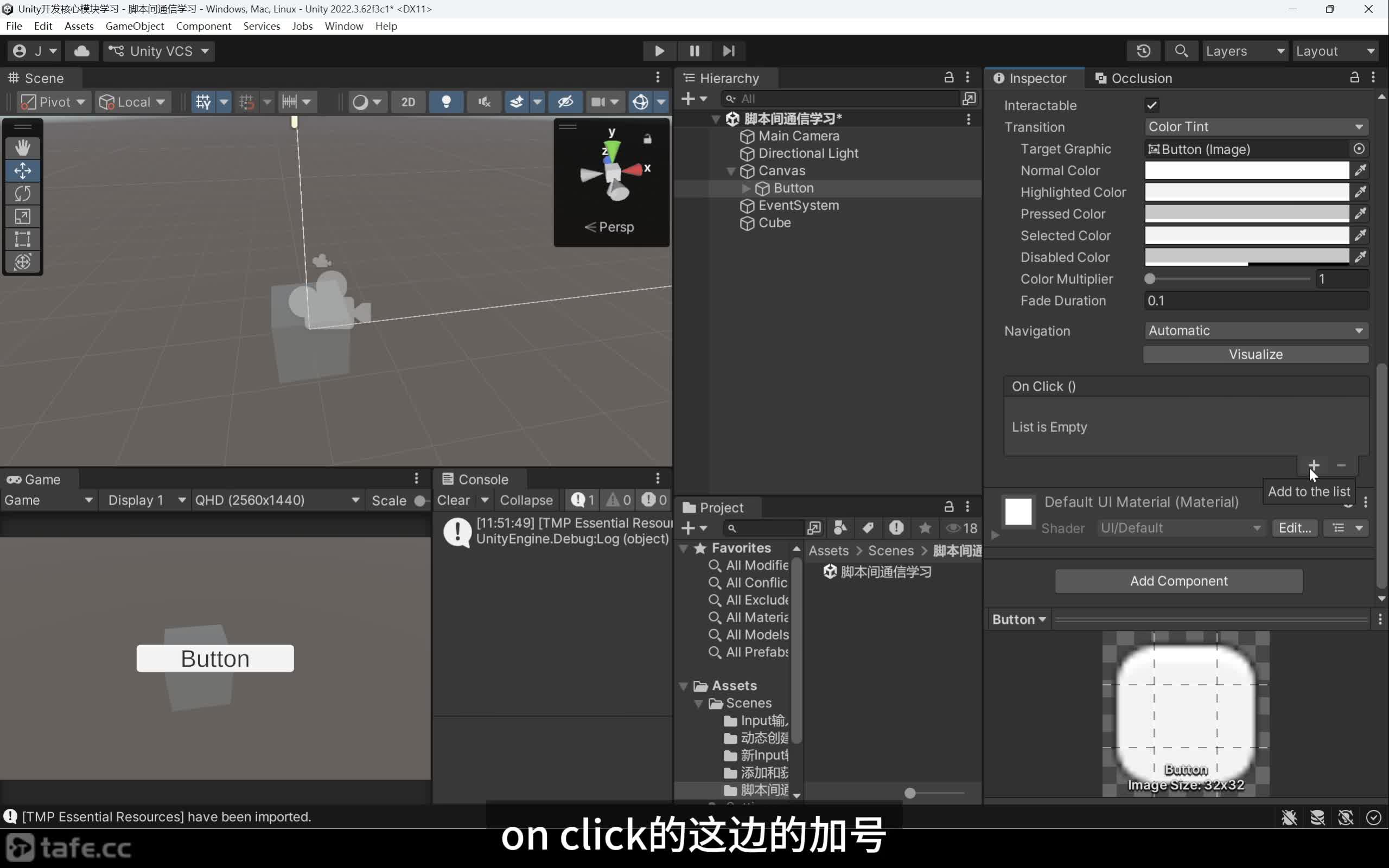Viewport: 1389px width, 868px height.
Task: Open the global search magnifier
Action: (1181, 51)
